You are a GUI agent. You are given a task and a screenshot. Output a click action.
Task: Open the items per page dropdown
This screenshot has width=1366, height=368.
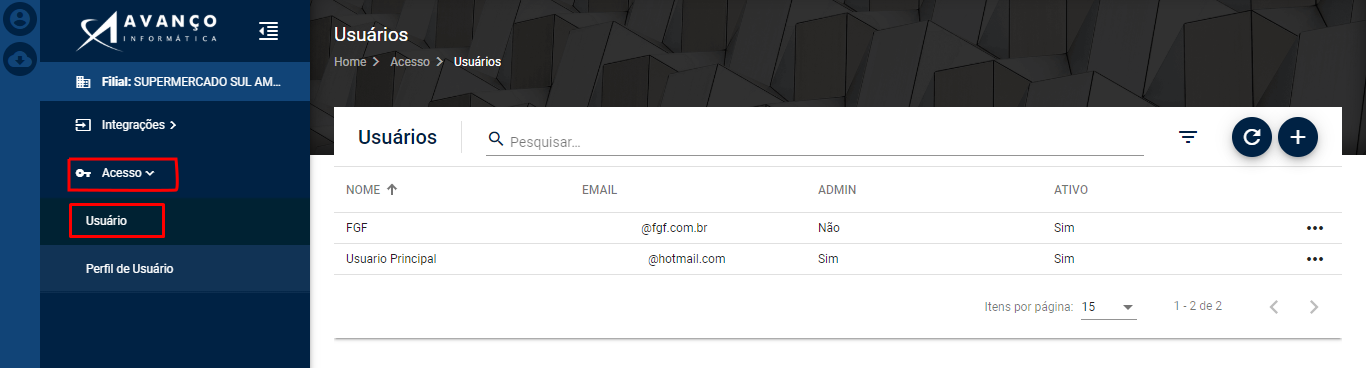(1109, 307)
